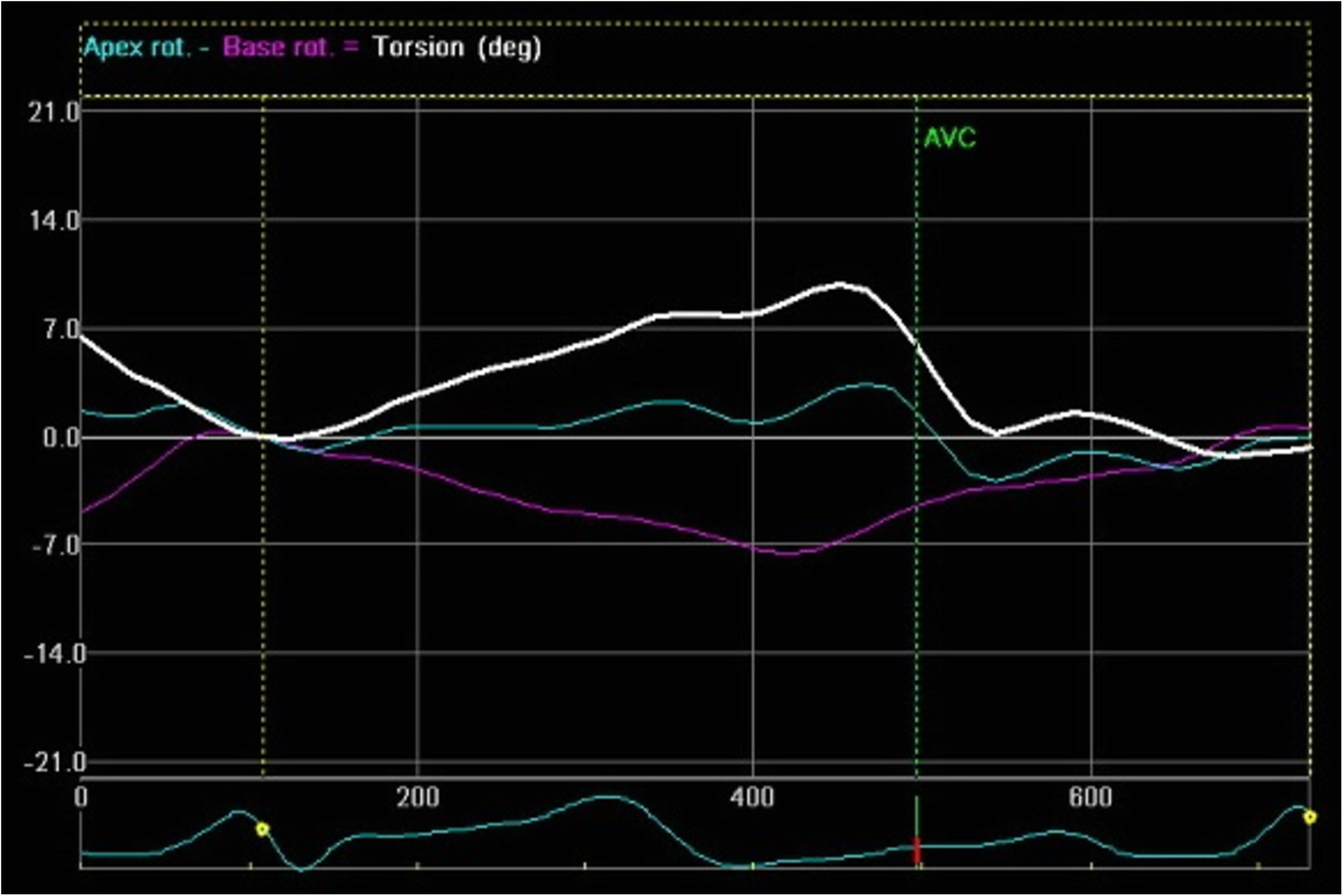Click the 'Torsion' legend label
Viewport: 1343px width, 896px height.
coord(419,46)
